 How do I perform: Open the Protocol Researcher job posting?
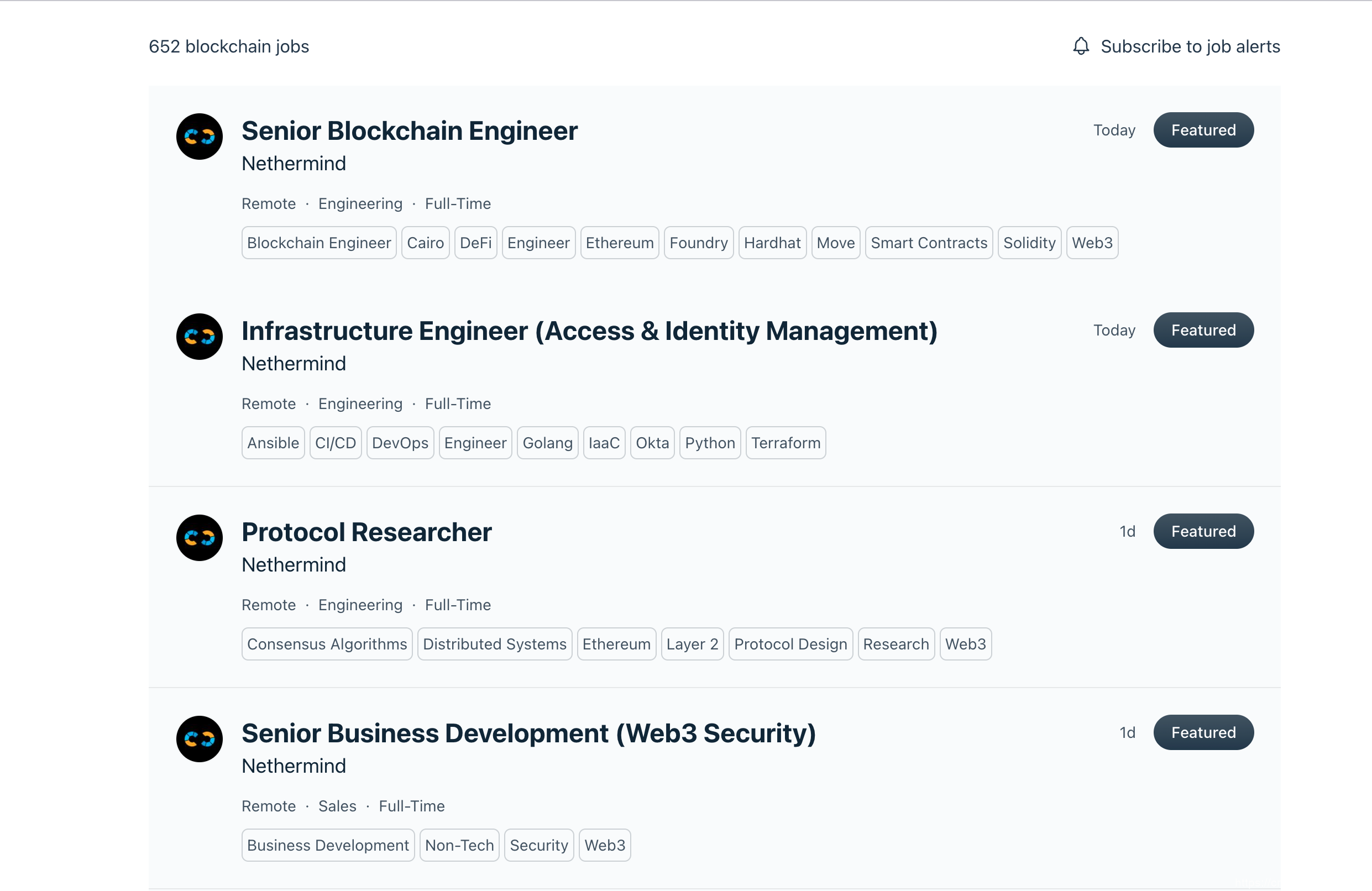[366, 532]
